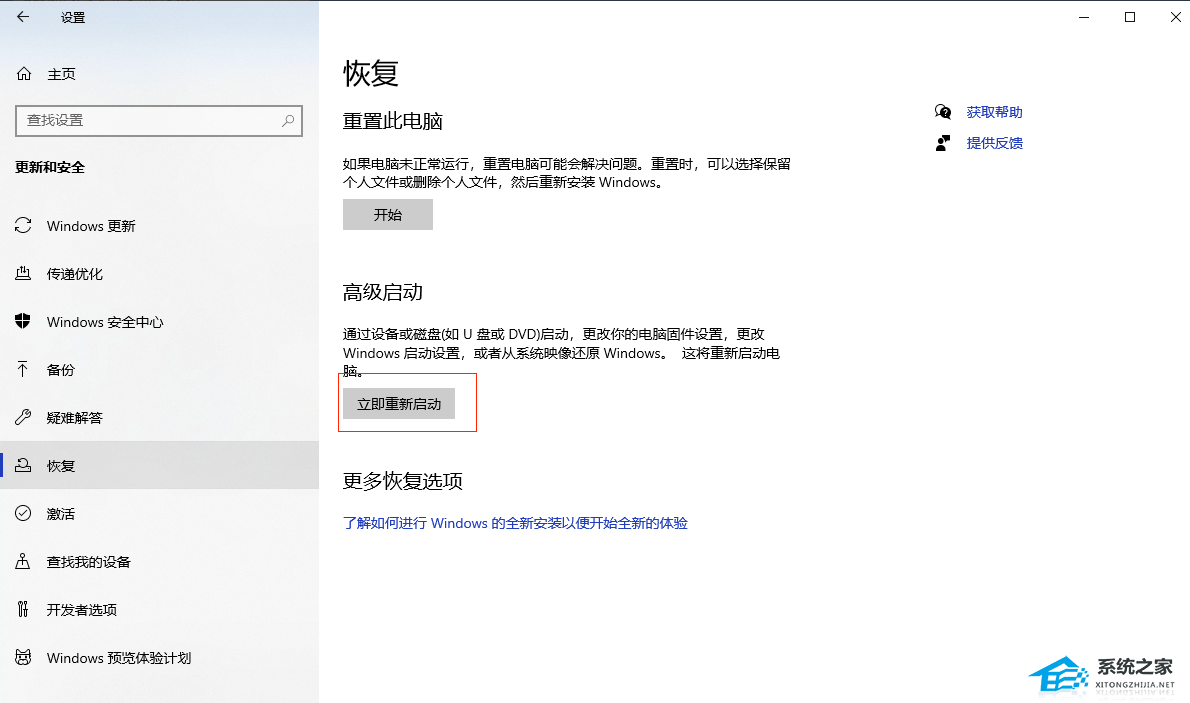
Task: Click the 高级启动 section heading
Action: click(x=382, y=292)
